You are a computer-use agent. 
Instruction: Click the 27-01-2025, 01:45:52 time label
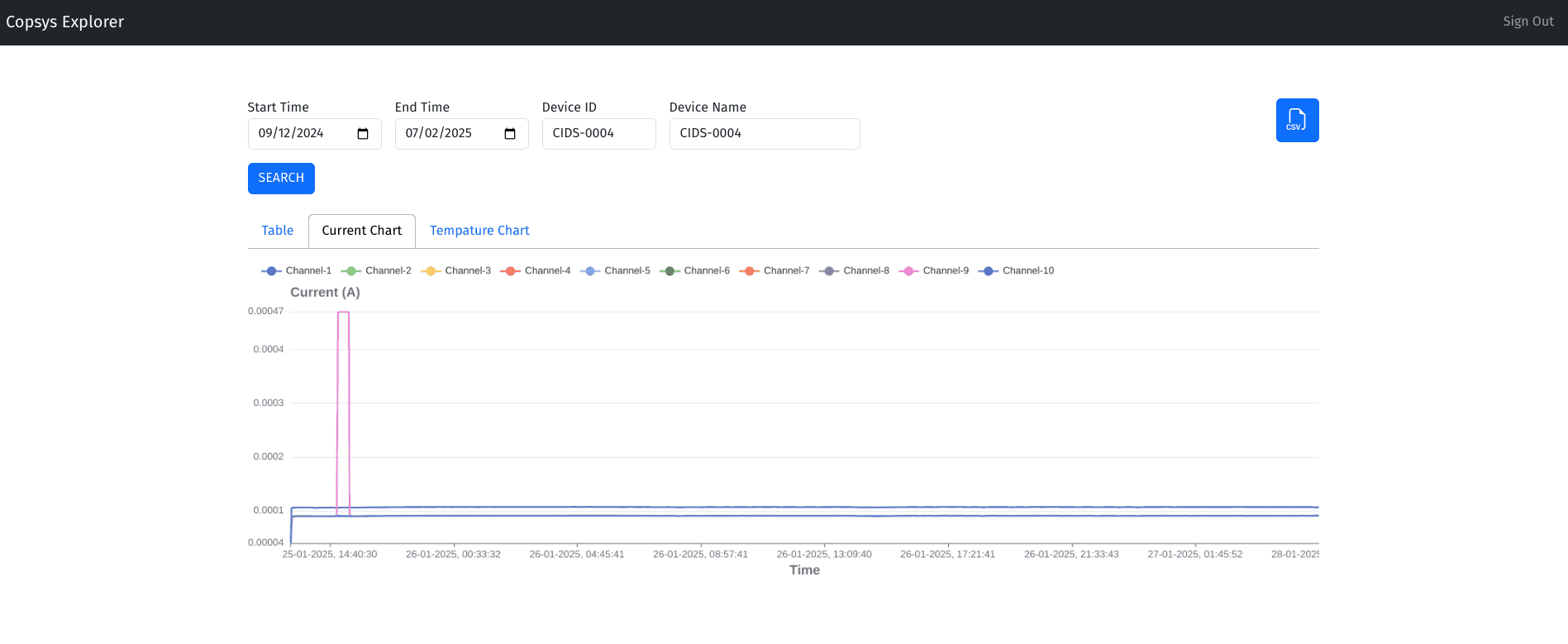pos(1195,555)
